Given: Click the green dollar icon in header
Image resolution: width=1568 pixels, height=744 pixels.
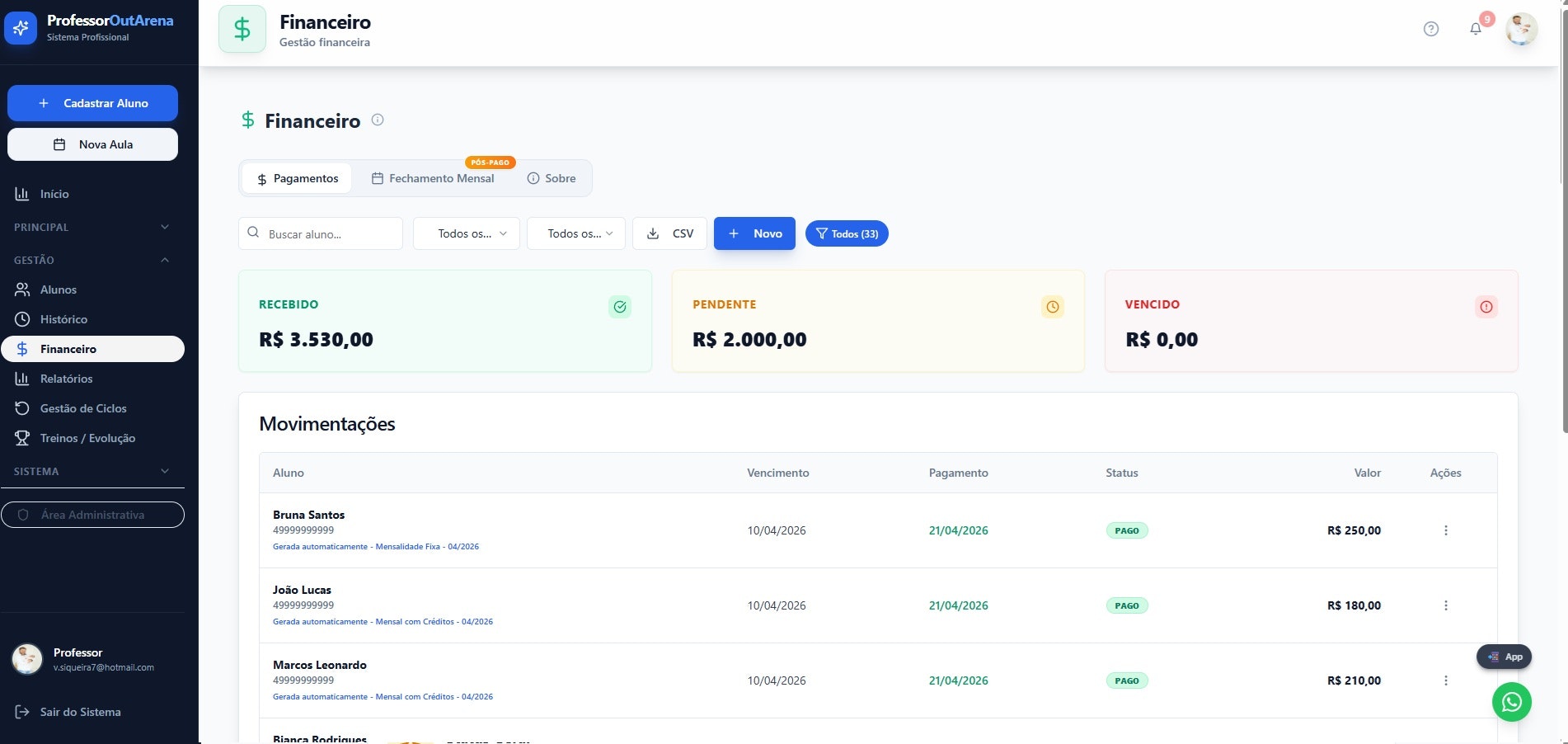Looking at the screenshot, I should pyautogui.click(x=242, y=29).
